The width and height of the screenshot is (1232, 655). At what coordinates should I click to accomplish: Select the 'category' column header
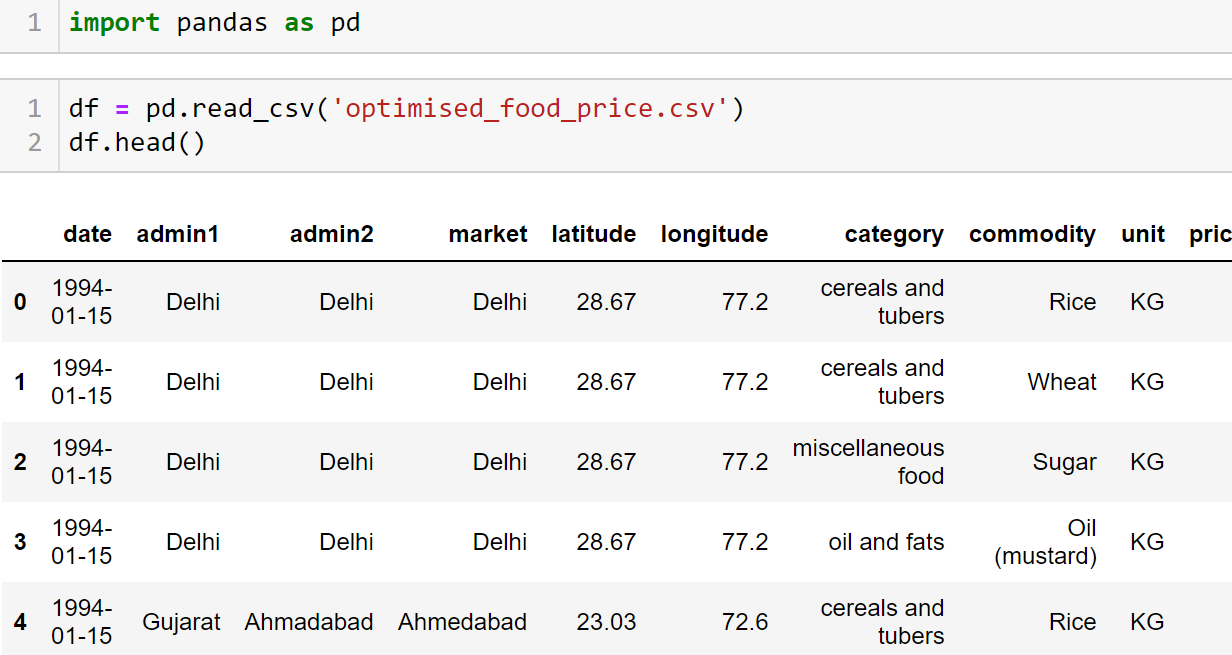[x=893, y=234]
